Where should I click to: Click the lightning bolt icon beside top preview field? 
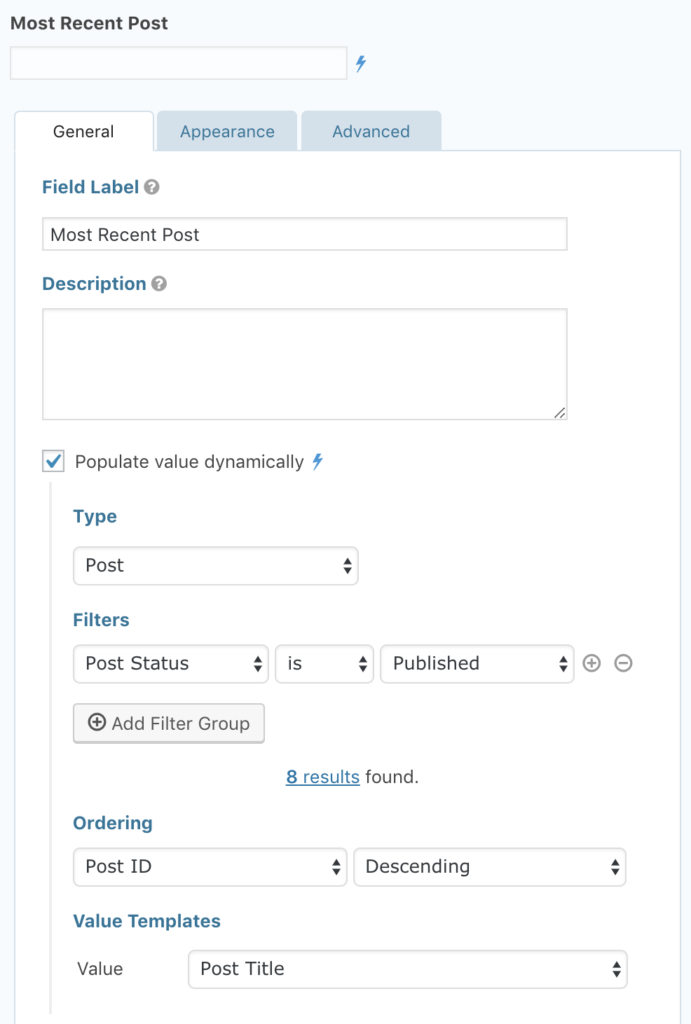point(361,64)
